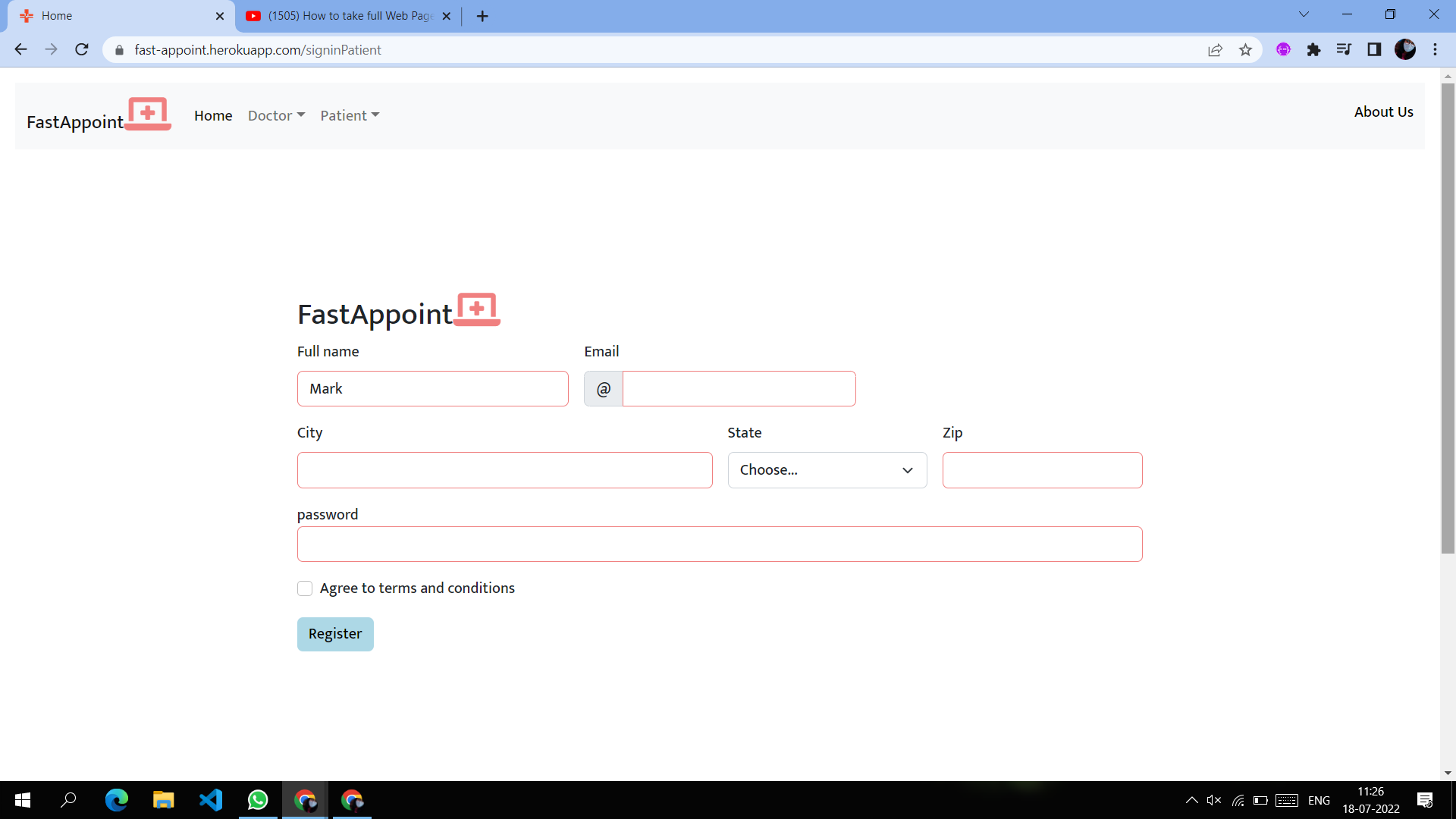
Task: Click the site security lock icon
Action: coord(119,50)
